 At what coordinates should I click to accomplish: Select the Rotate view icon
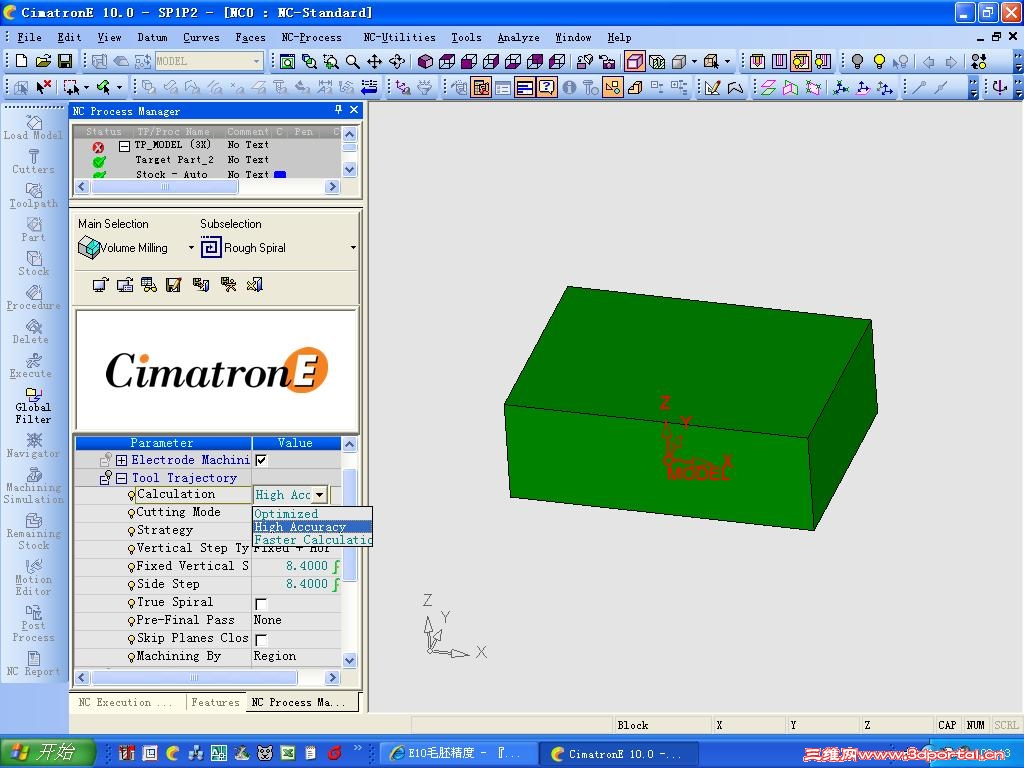pyautogui.click(x=396, y=61)
